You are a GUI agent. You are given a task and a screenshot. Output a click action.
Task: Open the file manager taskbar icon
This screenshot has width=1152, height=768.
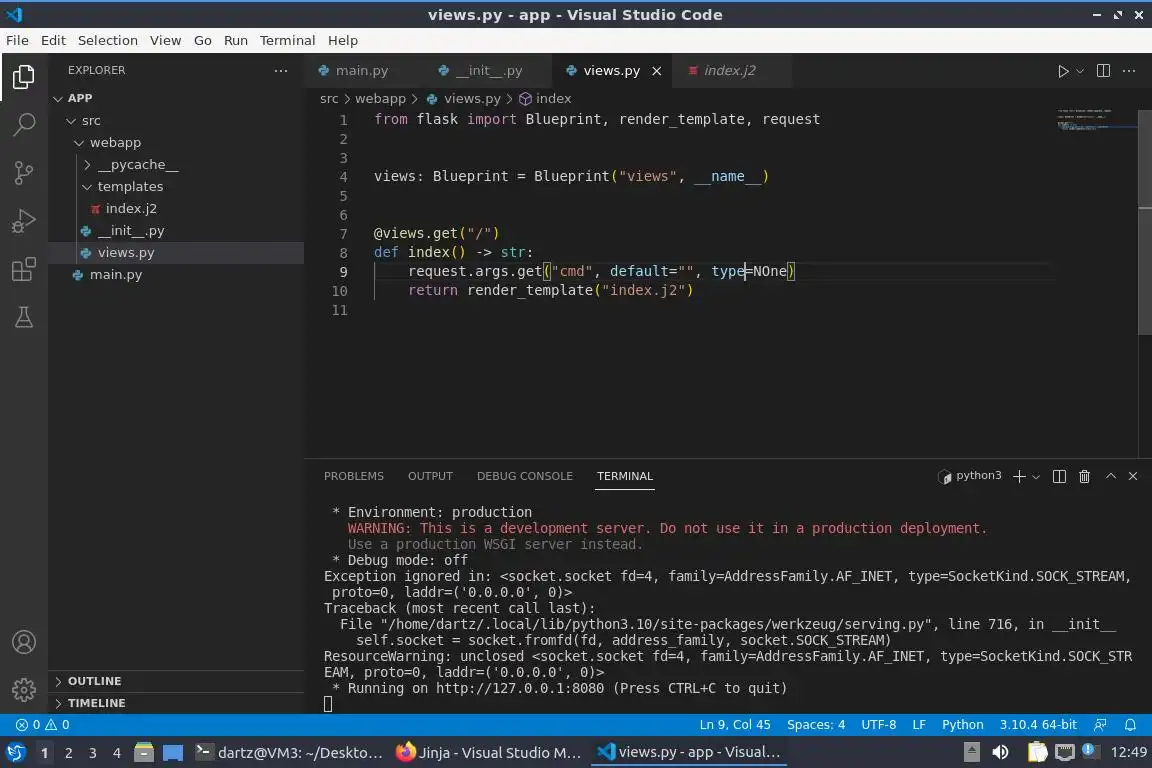coord(144,753)
